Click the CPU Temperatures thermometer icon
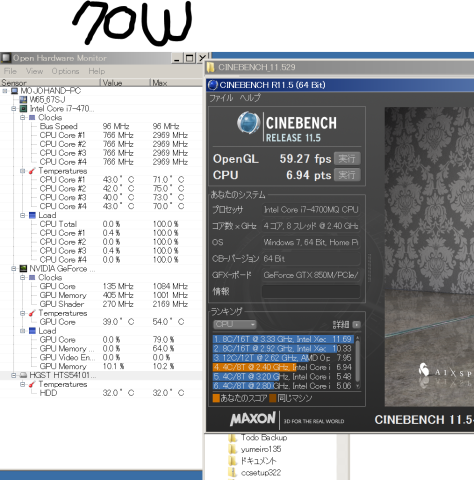This screenshot has height=480, width=474. 32,171
